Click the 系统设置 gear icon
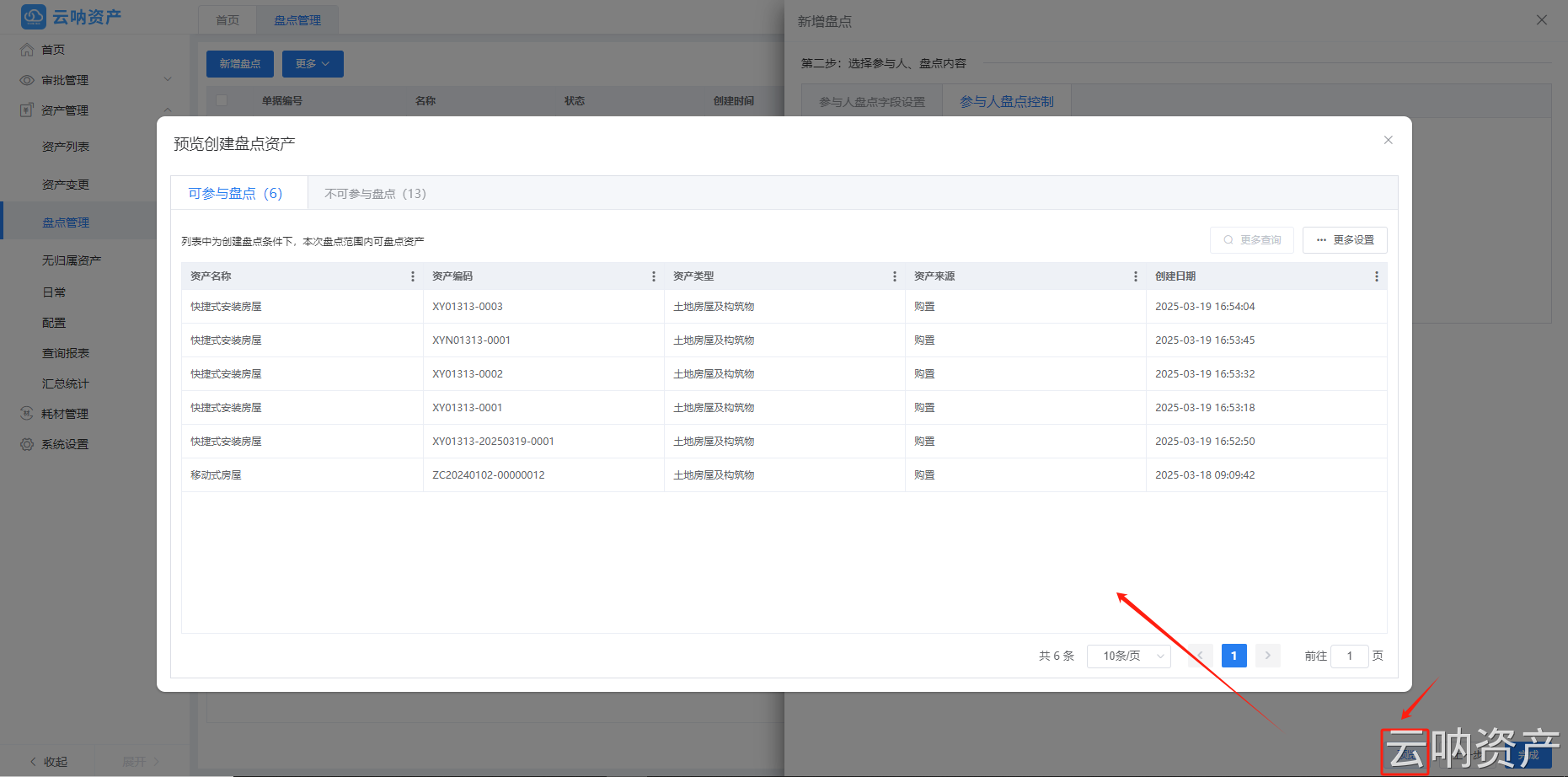 [27, 444]
